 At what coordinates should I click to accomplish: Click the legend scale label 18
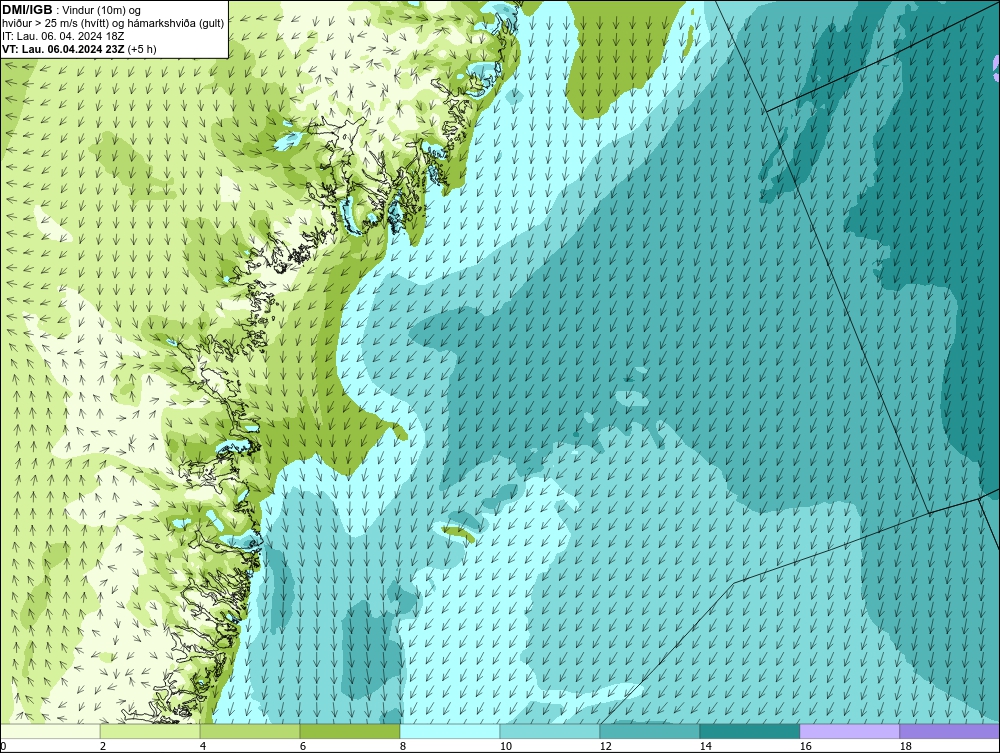[905, 746]
